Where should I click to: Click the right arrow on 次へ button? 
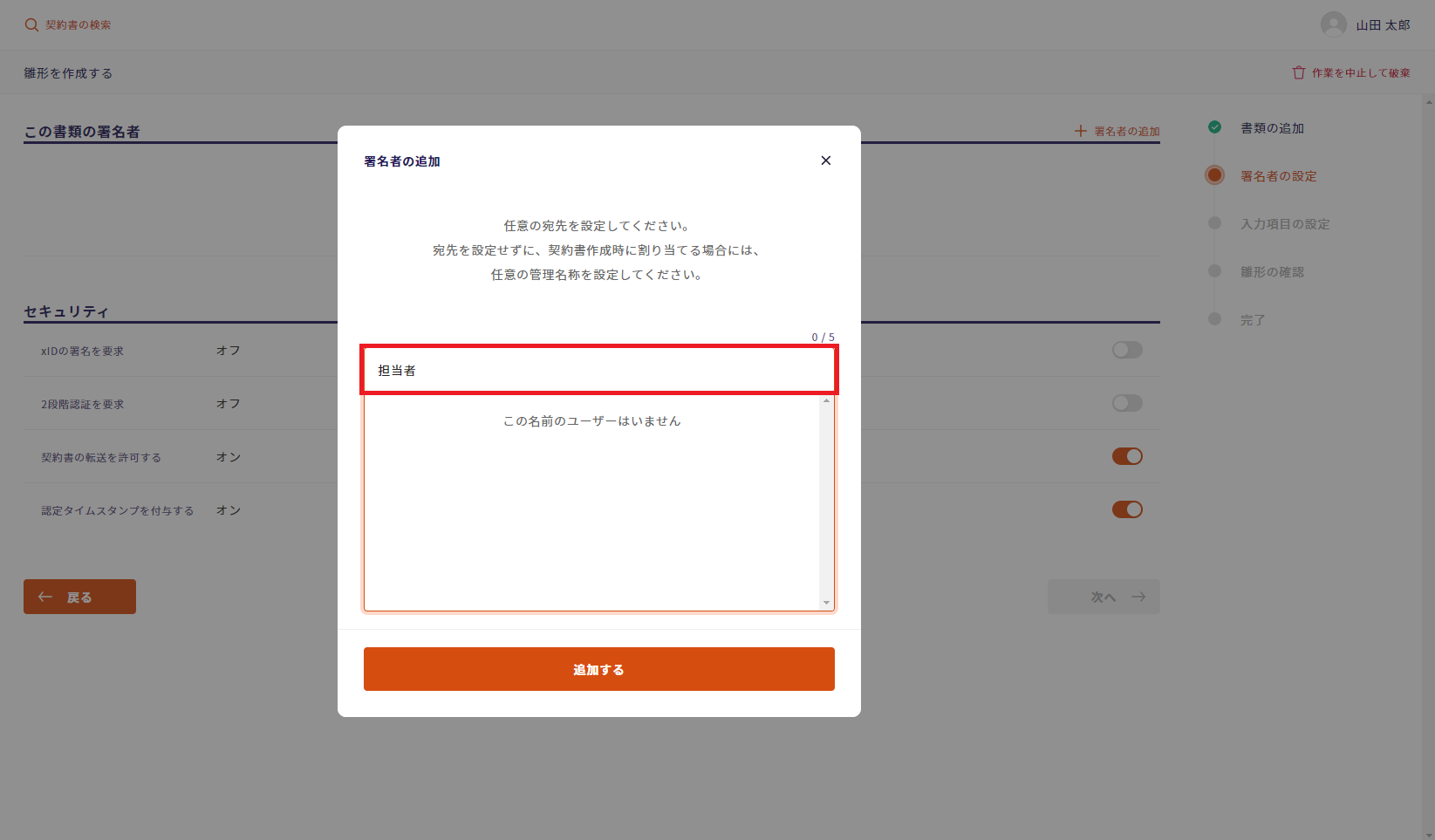point(1138,598)
